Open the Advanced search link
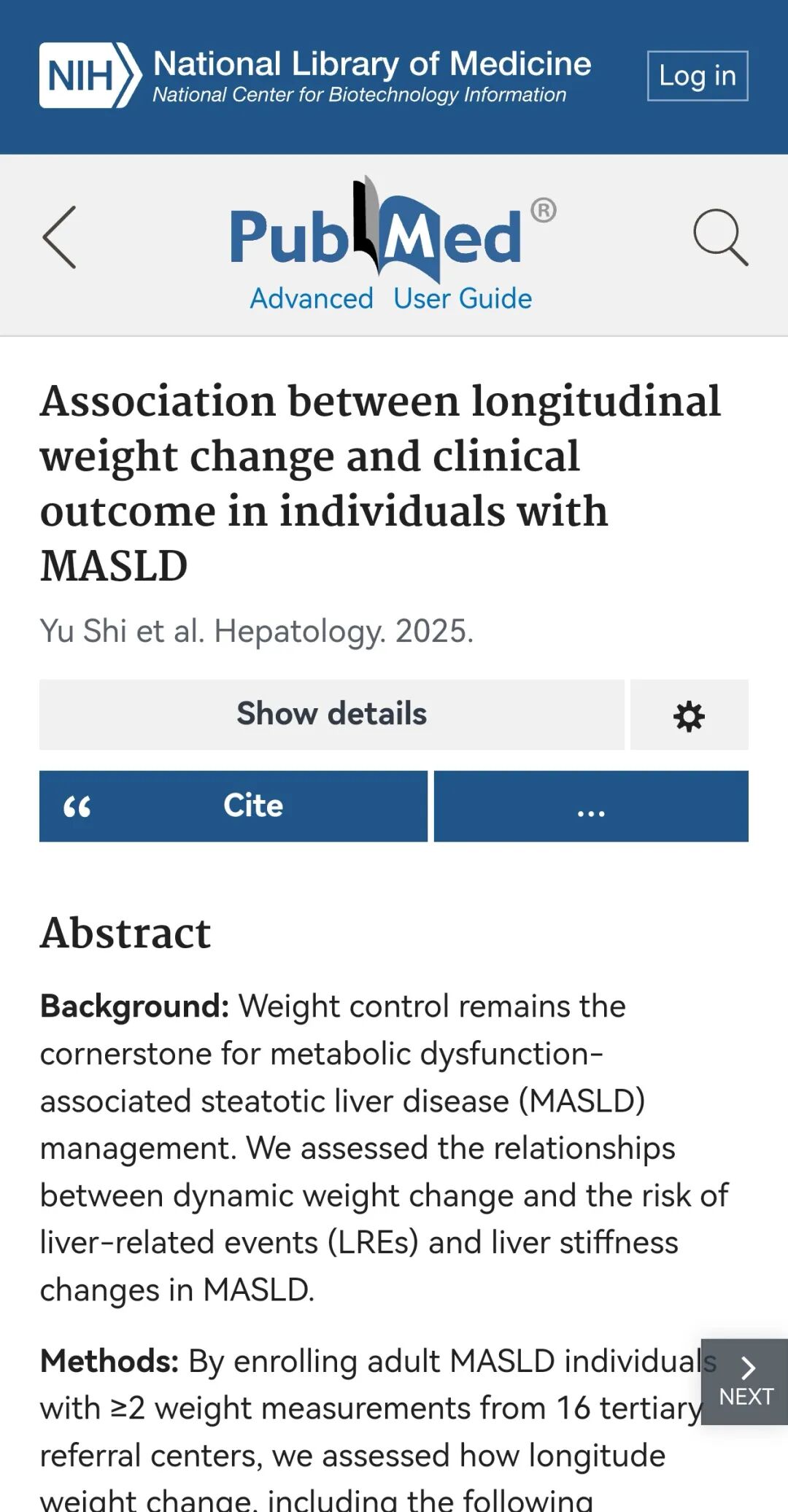This screenshot has width=788, height=1512. click(x=312, y=299)
